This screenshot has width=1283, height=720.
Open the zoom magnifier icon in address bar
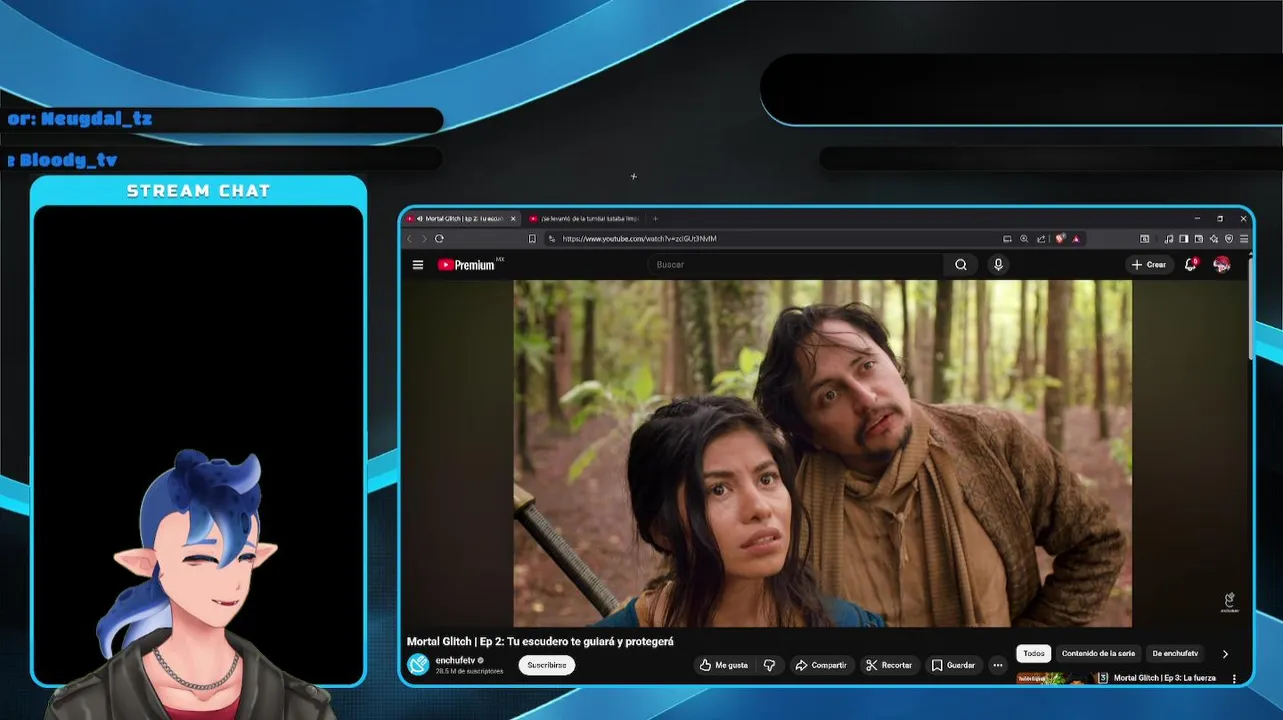coord(1024,239)
